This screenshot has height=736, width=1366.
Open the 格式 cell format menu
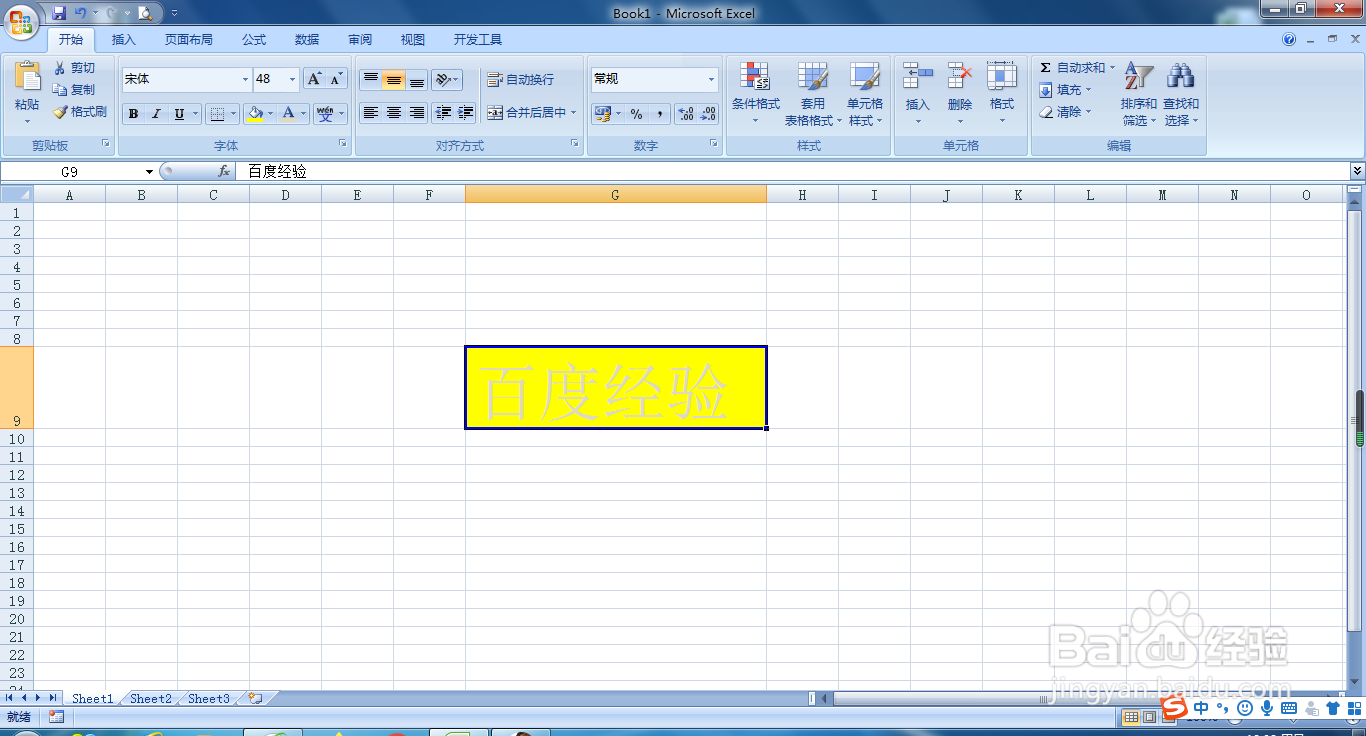point(1002,93)
